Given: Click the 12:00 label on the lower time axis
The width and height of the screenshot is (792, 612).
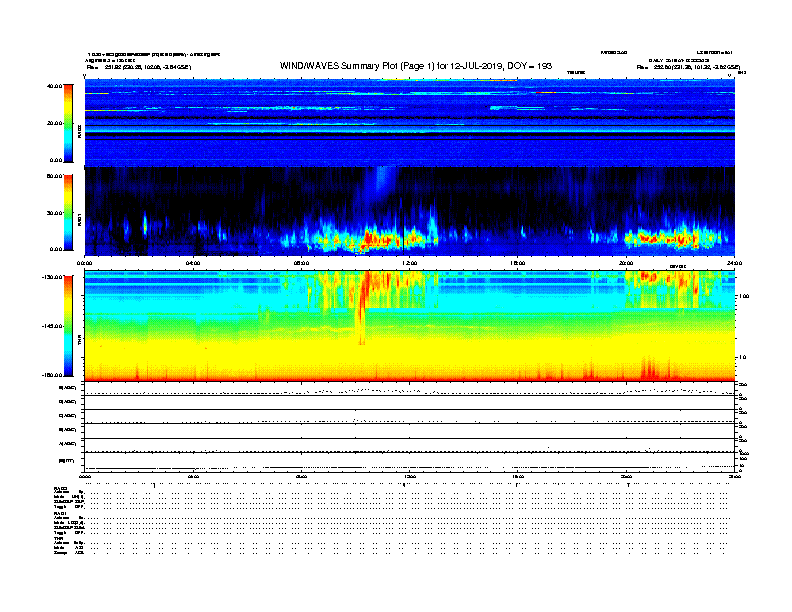Looking at the screenshot, I should click(410, 476).
